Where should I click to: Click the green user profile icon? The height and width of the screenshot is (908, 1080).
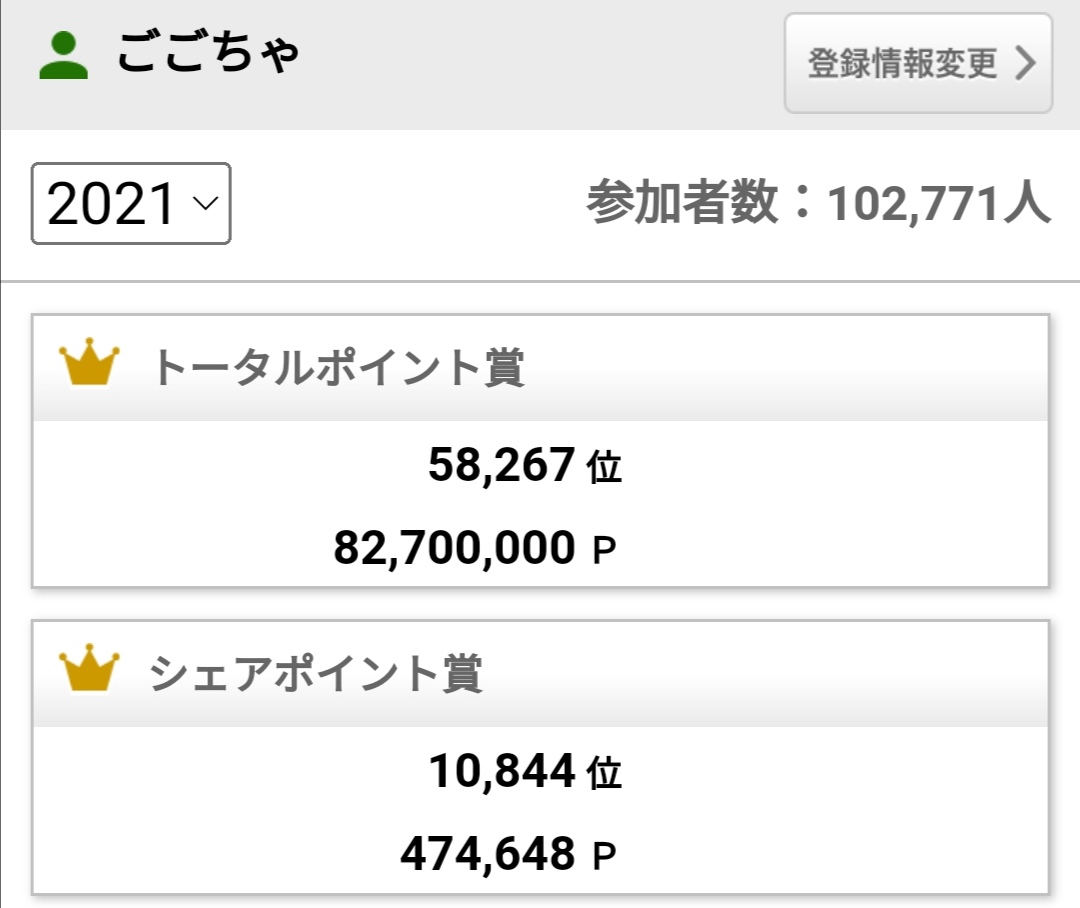click(63, 55)
